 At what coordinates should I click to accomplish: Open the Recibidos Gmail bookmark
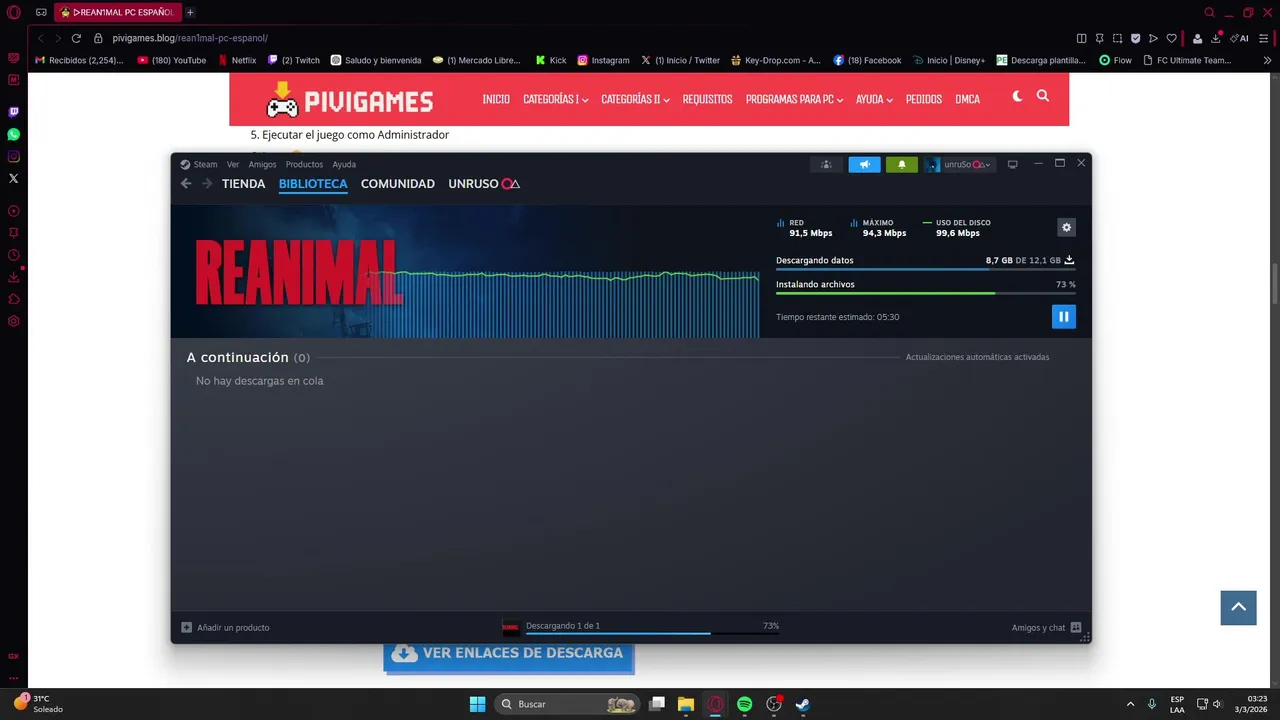tap(79, 60)
